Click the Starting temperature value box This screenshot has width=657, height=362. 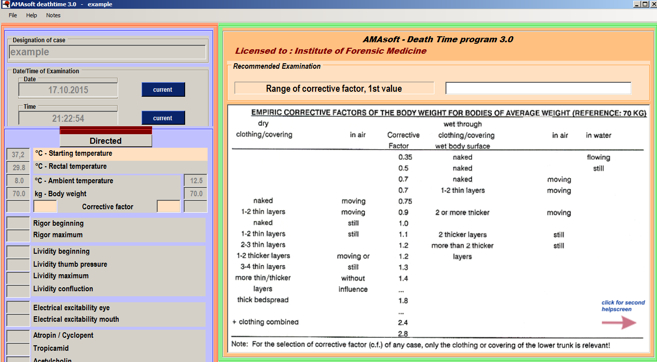pyautogui.click(x=18, y=154)
